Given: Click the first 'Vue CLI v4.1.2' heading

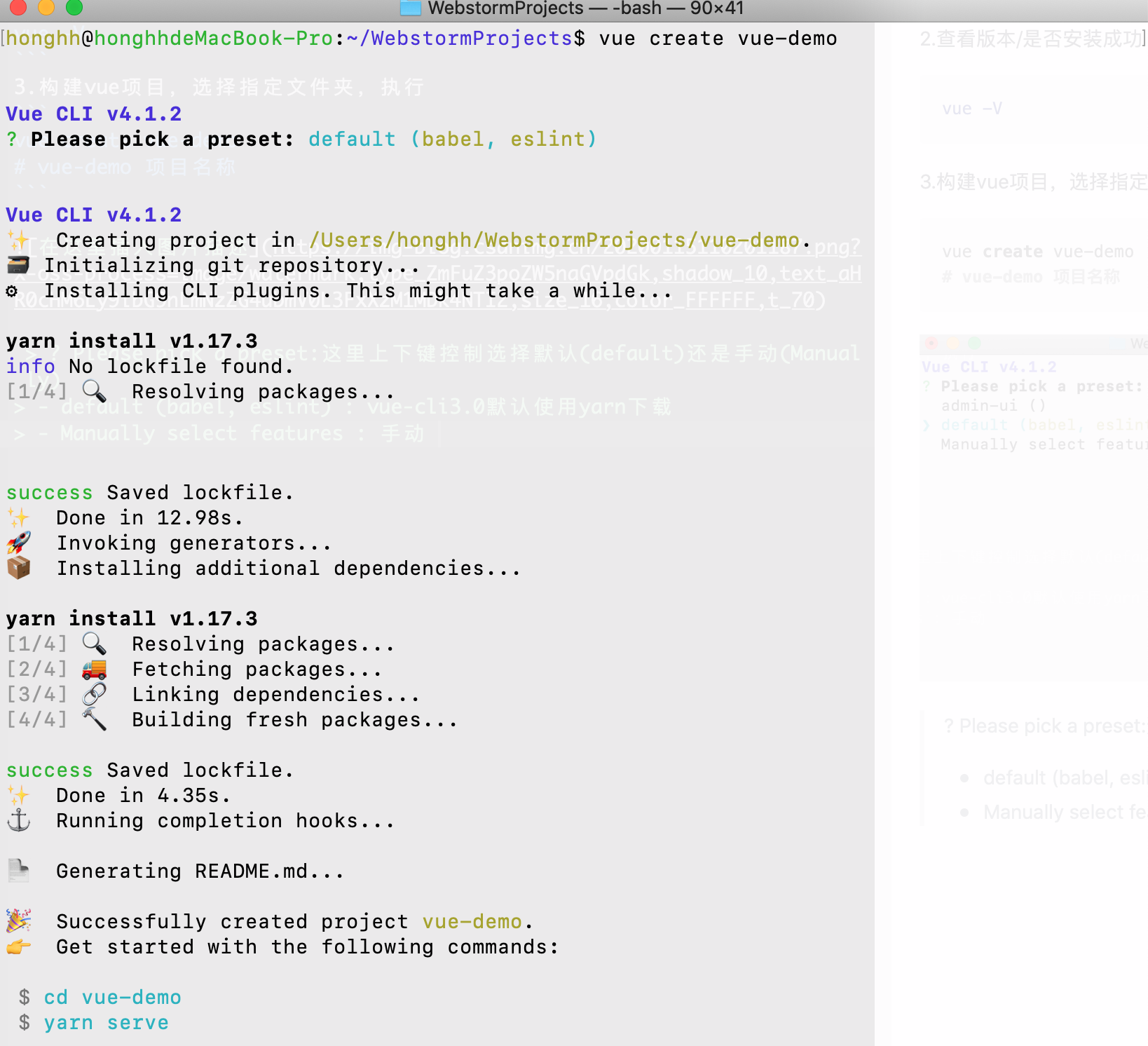Looking at the screenshot, I should (x=94, y=114).
